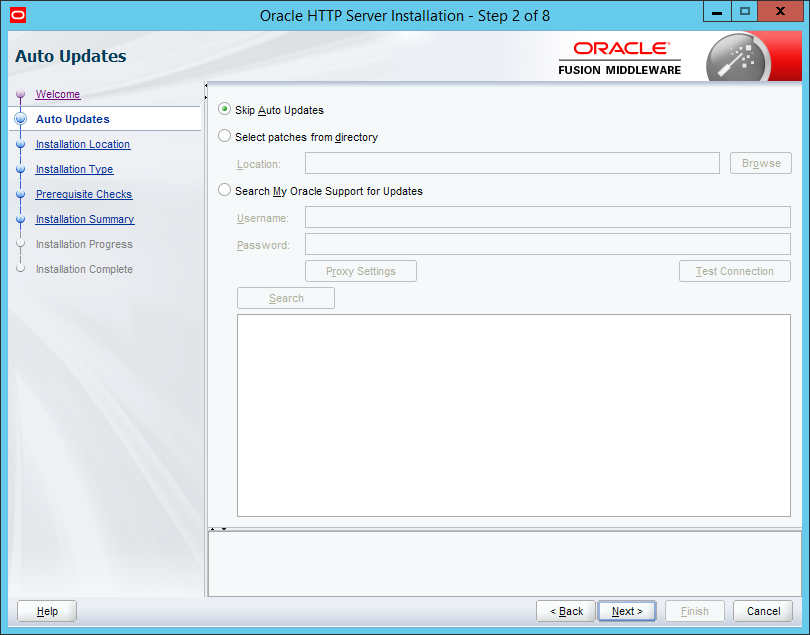Image resolution: width=810 pixels, height=635 pixels.
Task: Click the Installation Summary step bullet icon
Action: [x=20, y=220]
